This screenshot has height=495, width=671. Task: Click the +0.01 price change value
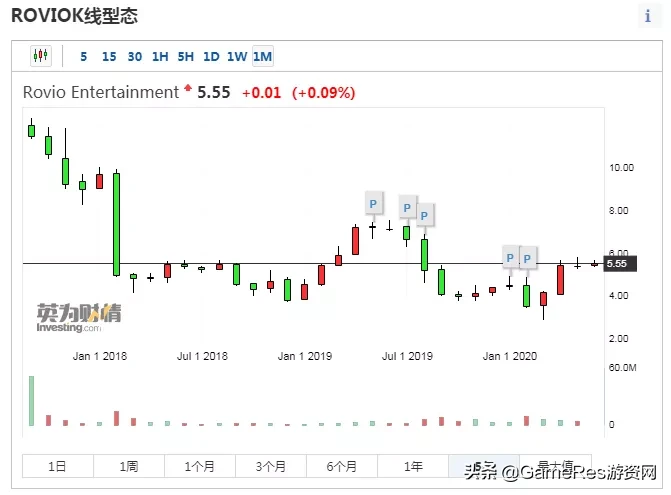(x=261, y=93)
